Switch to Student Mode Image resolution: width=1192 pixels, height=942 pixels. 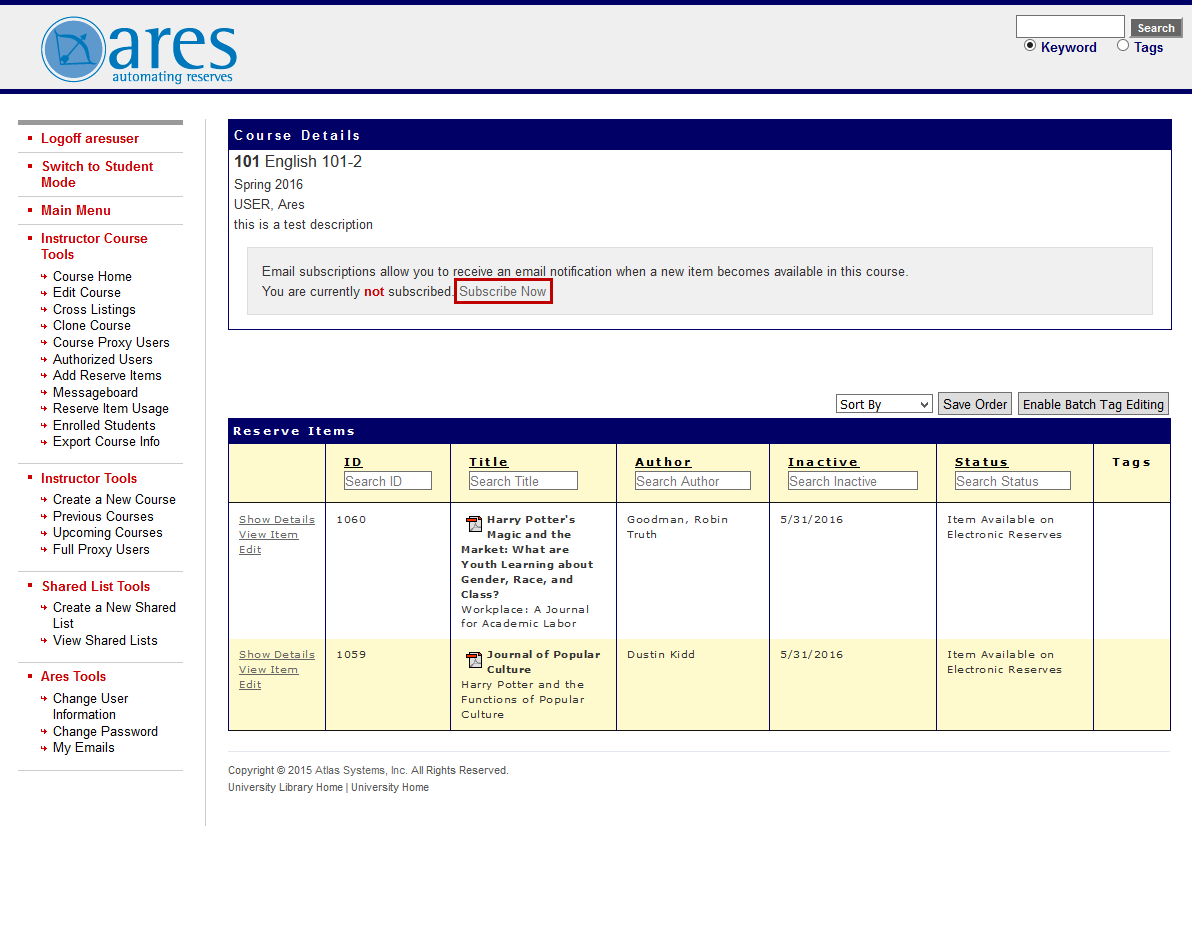(x=97, y=166)
